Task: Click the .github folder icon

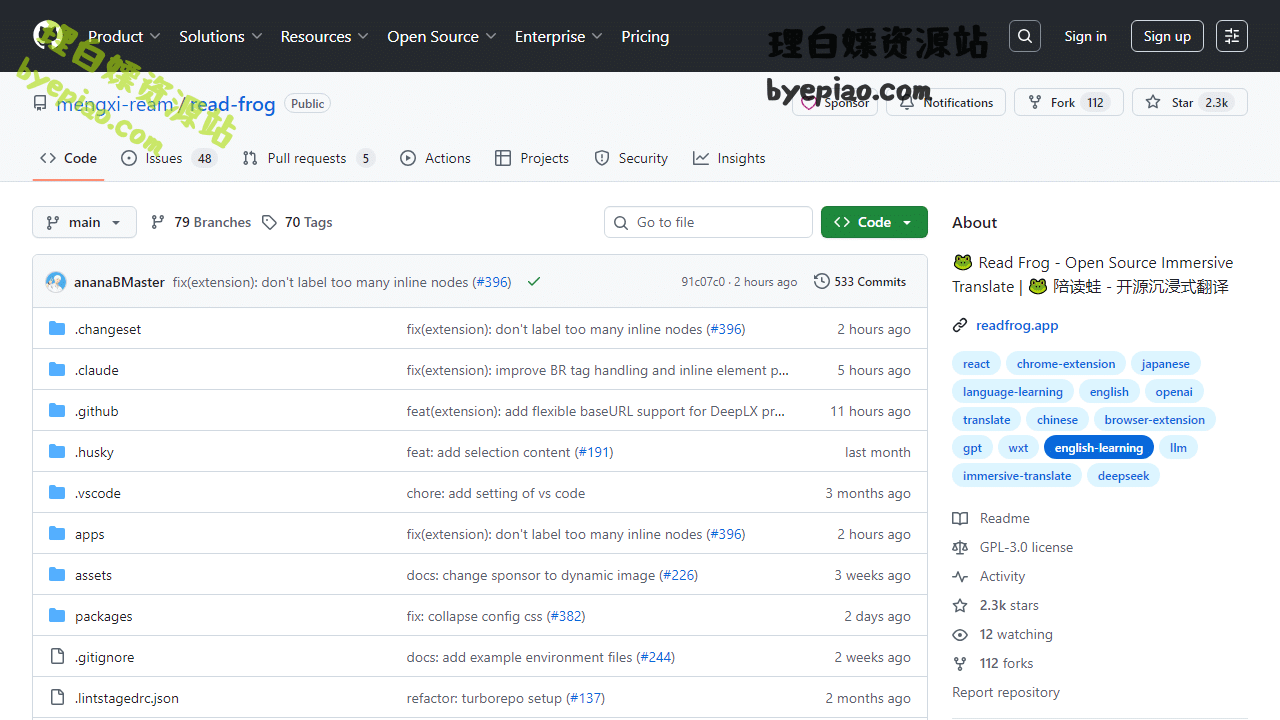Action: pyautogui.click(x=57, y=411)
